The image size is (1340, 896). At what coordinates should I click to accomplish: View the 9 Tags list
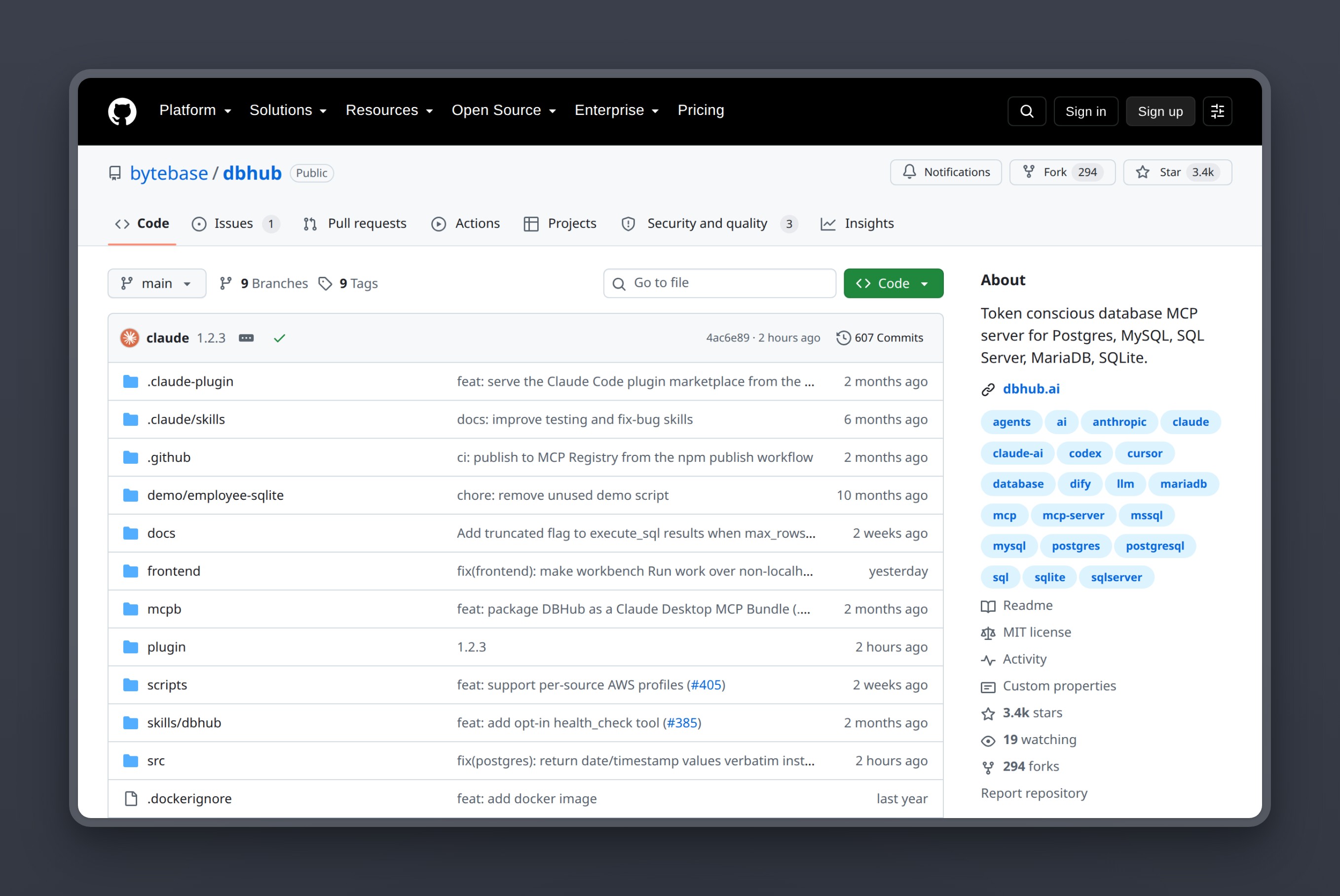click(x=348, y=283)
